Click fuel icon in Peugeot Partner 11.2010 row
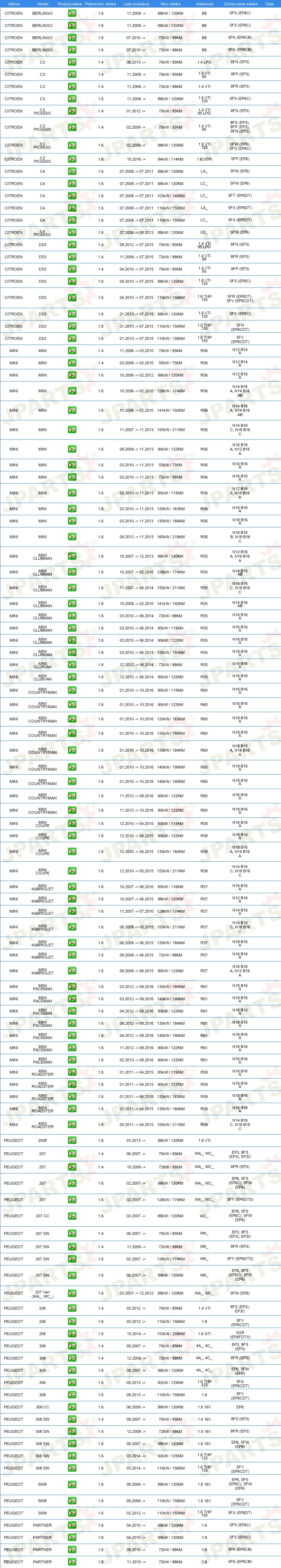The width and height of the screenshot is (281, 1568). point(72,1561)
